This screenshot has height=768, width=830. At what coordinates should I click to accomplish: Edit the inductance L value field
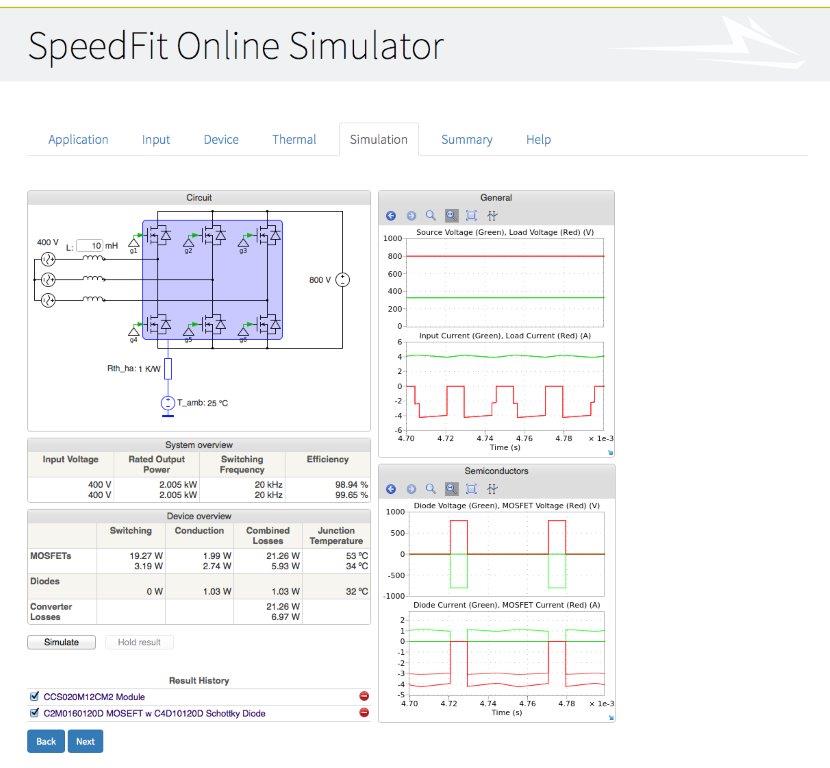(x=90, y=246)
